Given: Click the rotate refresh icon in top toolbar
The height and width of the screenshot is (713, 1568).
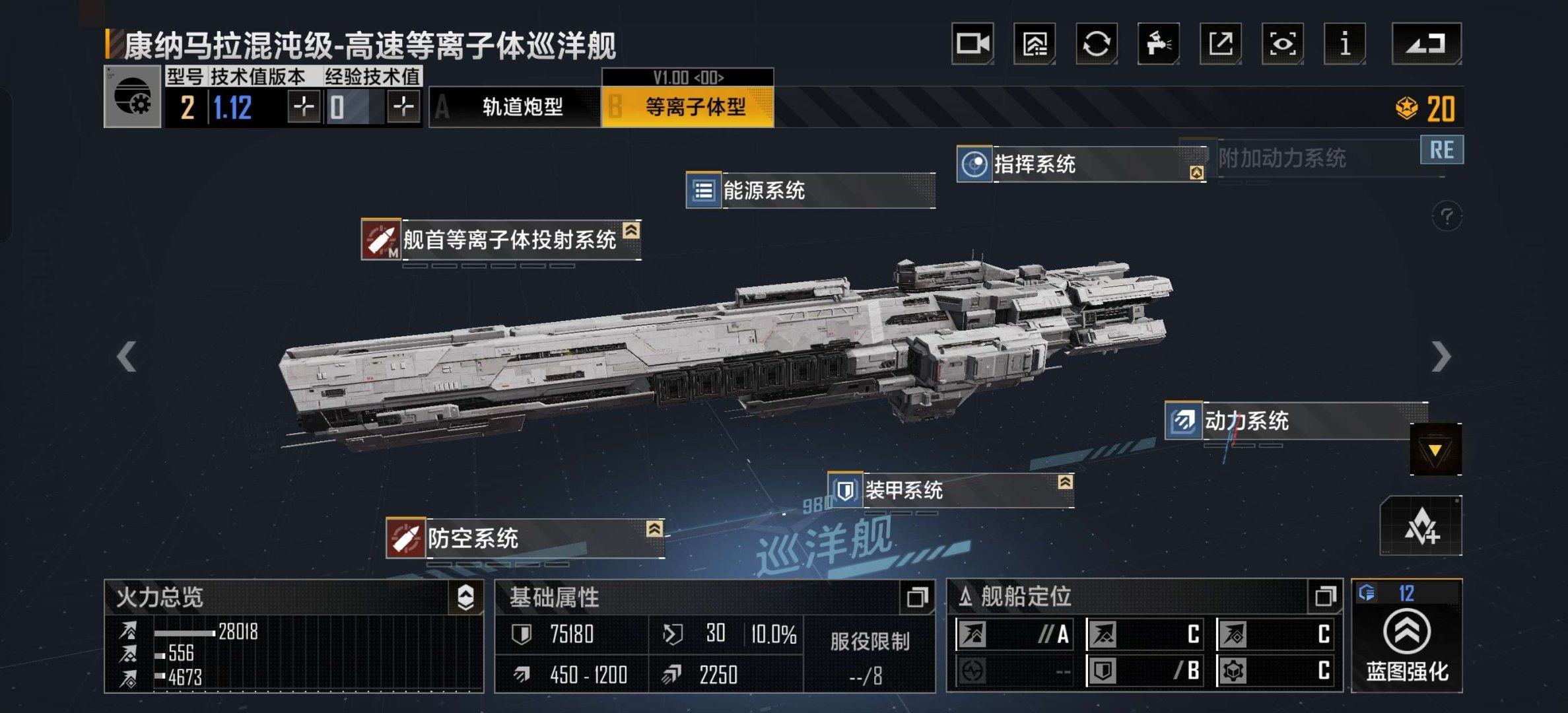Looking at the screenshot, I should click(1097, 44).
